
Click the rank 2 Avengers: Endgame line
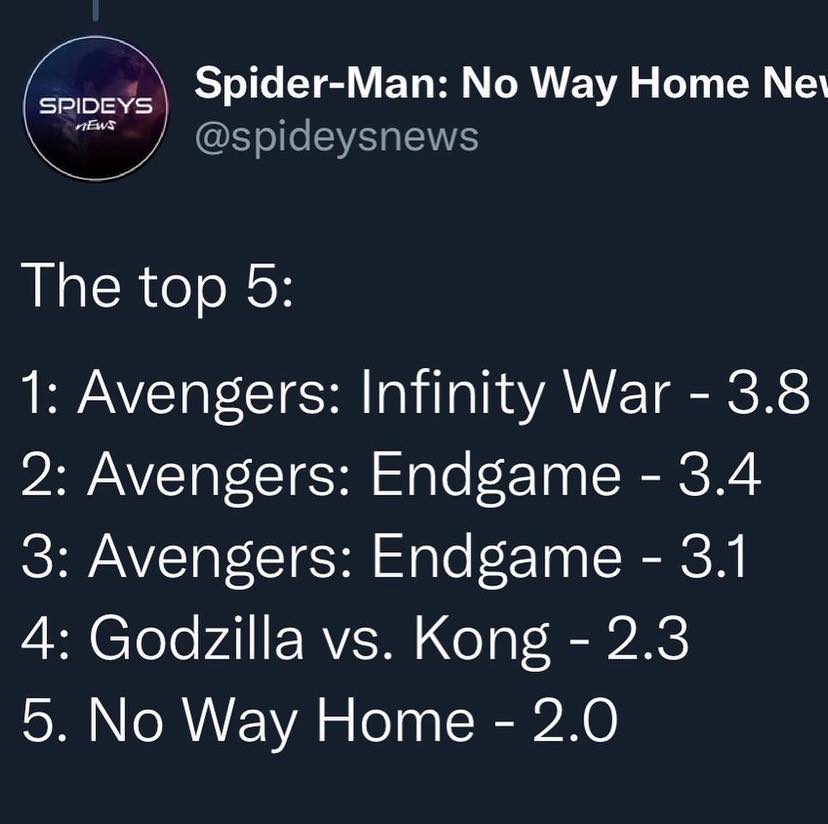391,476
